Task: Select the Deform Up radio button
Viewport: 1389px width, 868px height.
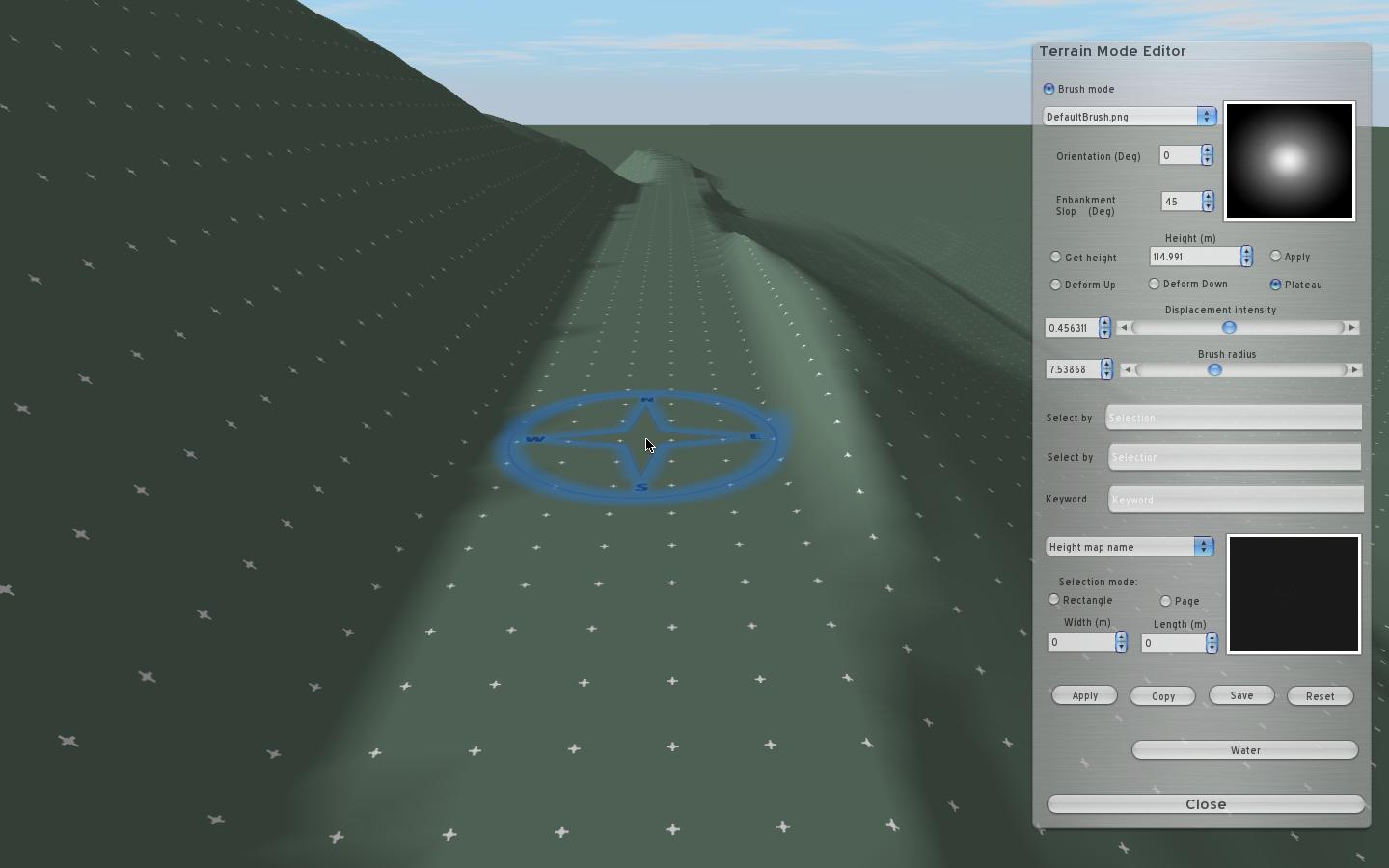Action: [1056, 285]
